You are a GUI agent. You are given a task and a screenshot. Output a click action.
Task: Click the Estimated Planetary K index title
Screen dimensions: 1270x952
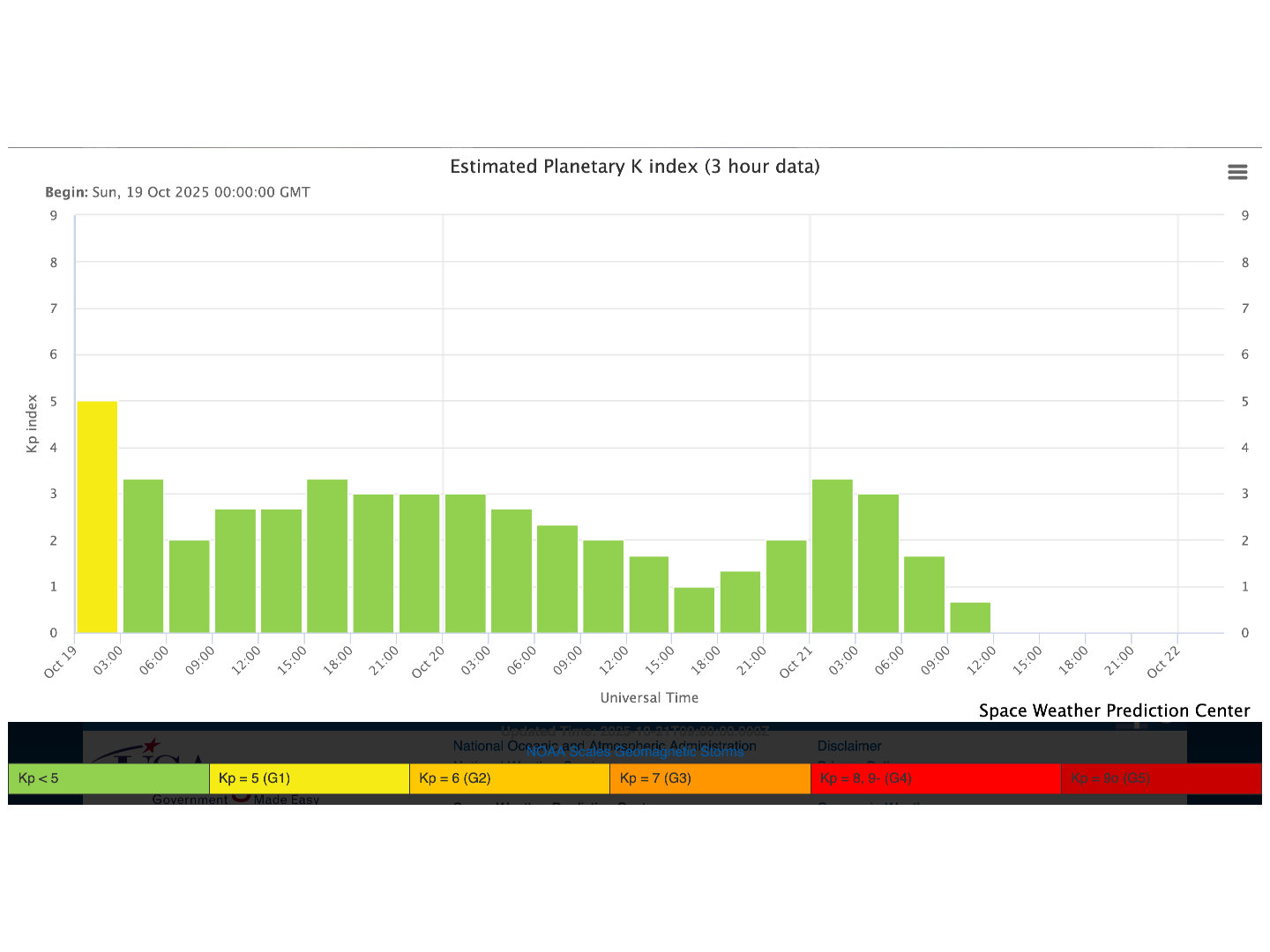coord(634,167)
